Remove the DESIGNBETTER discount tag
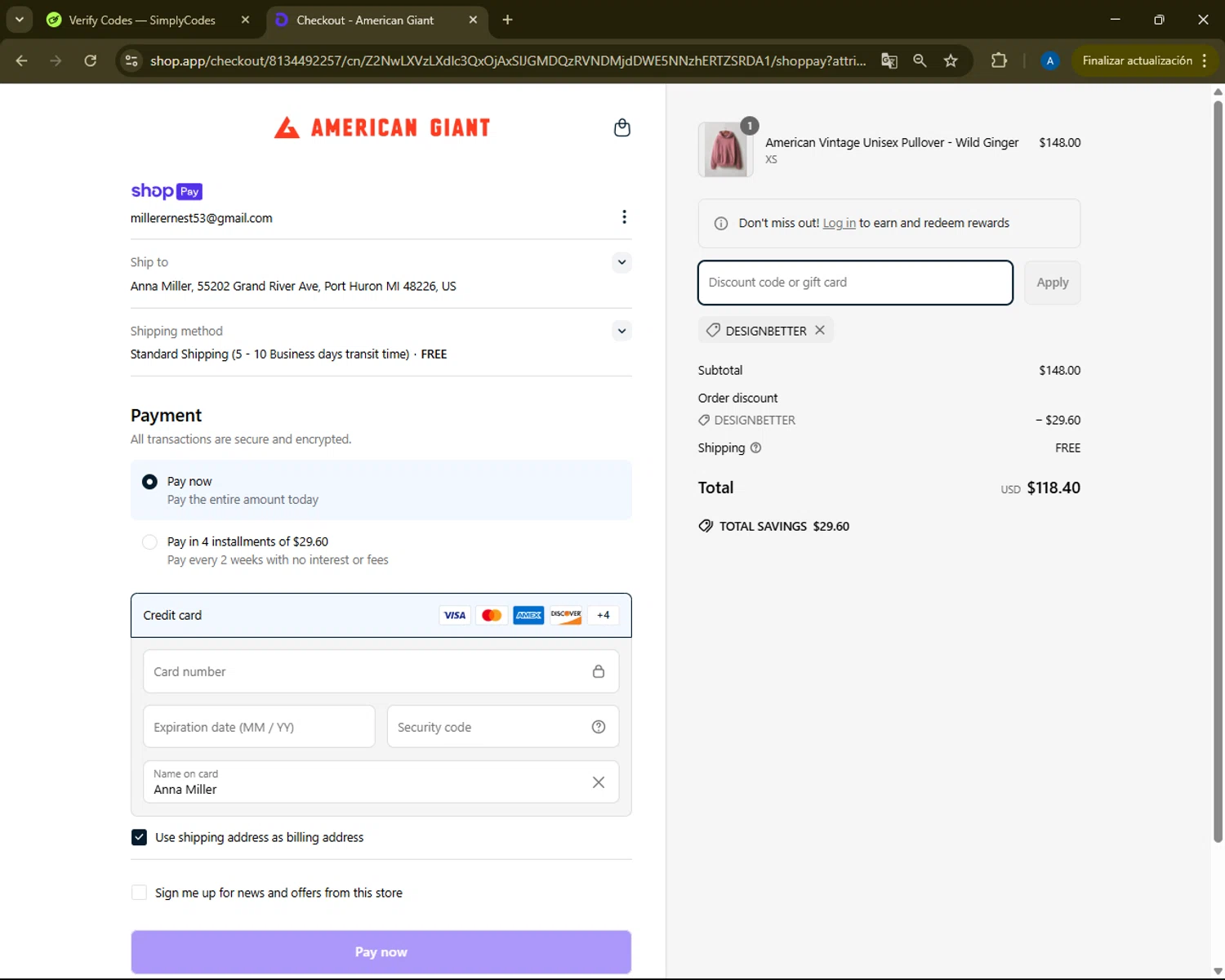Screen dimensions: 1225x980 (820, 330)
